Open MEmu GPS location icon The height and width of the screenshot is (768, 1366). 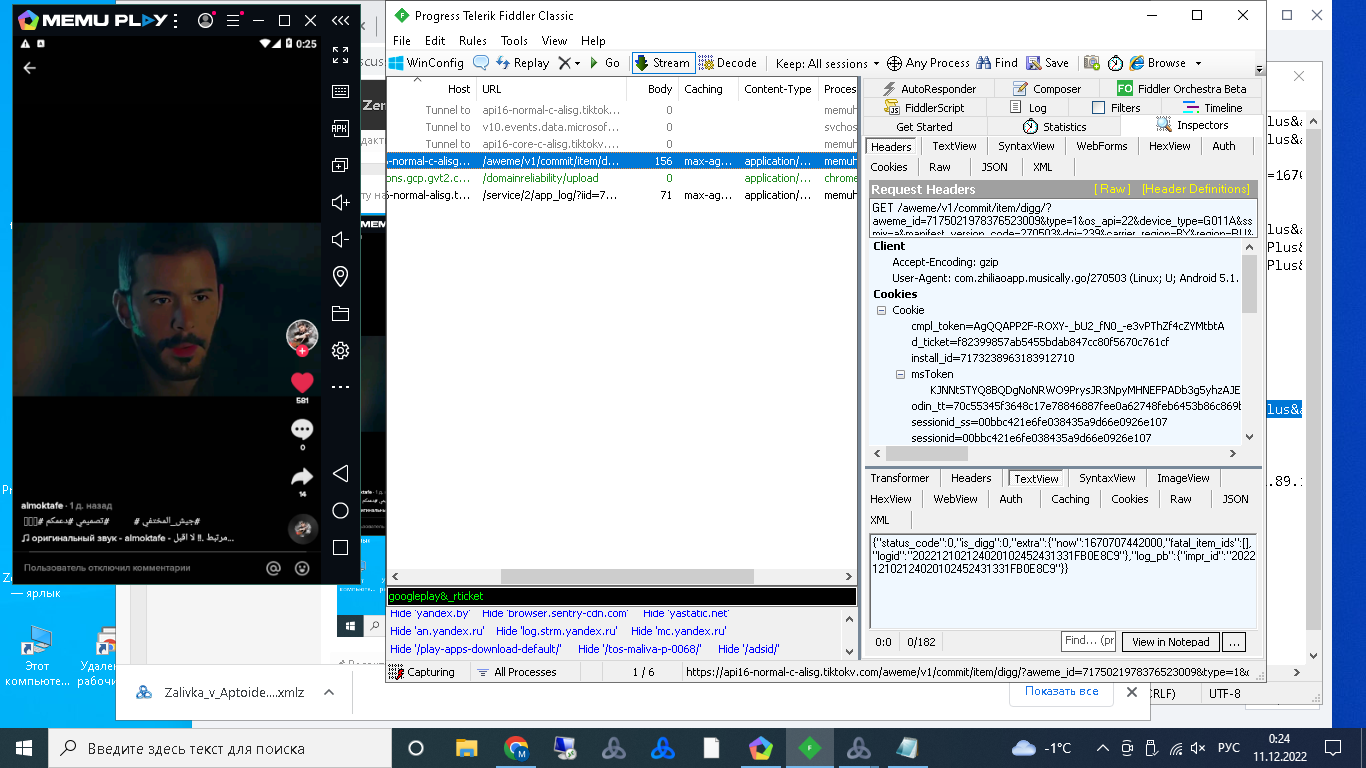click(340, 276)
